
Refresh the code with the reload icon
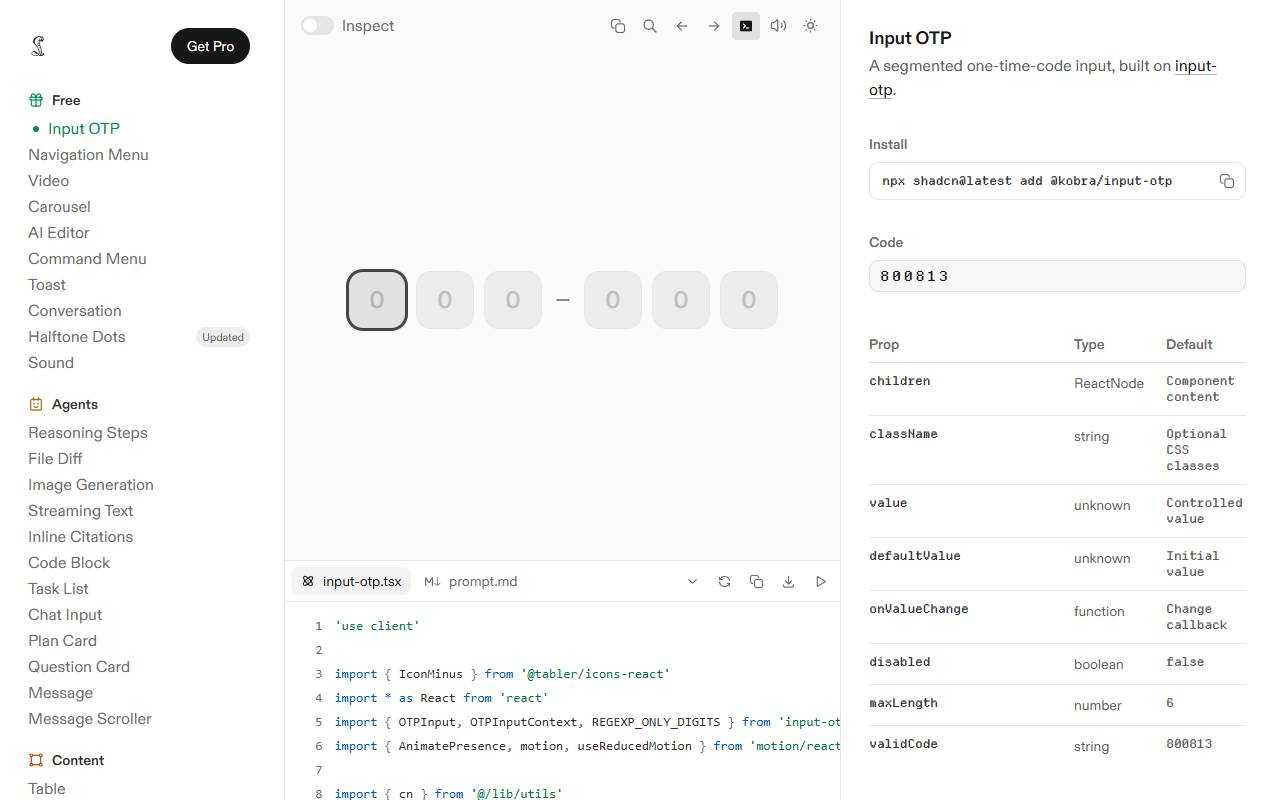tap(724, 581)
